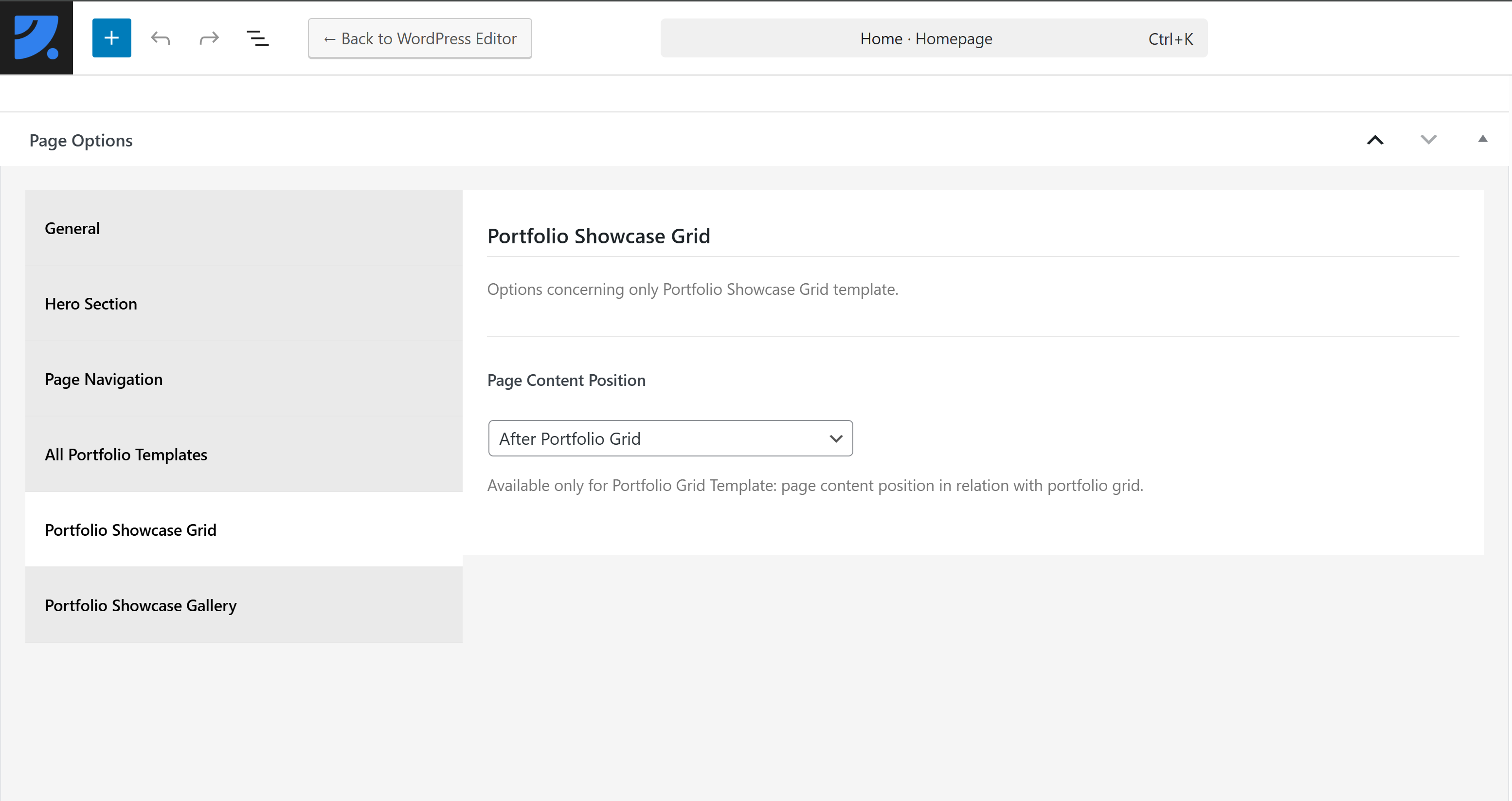Image resolution: width=1512 pixels, height=801 pixels.
Task: Click Back to WordPress Editor button
Action: pyautogui.click(x=420, y=38)
